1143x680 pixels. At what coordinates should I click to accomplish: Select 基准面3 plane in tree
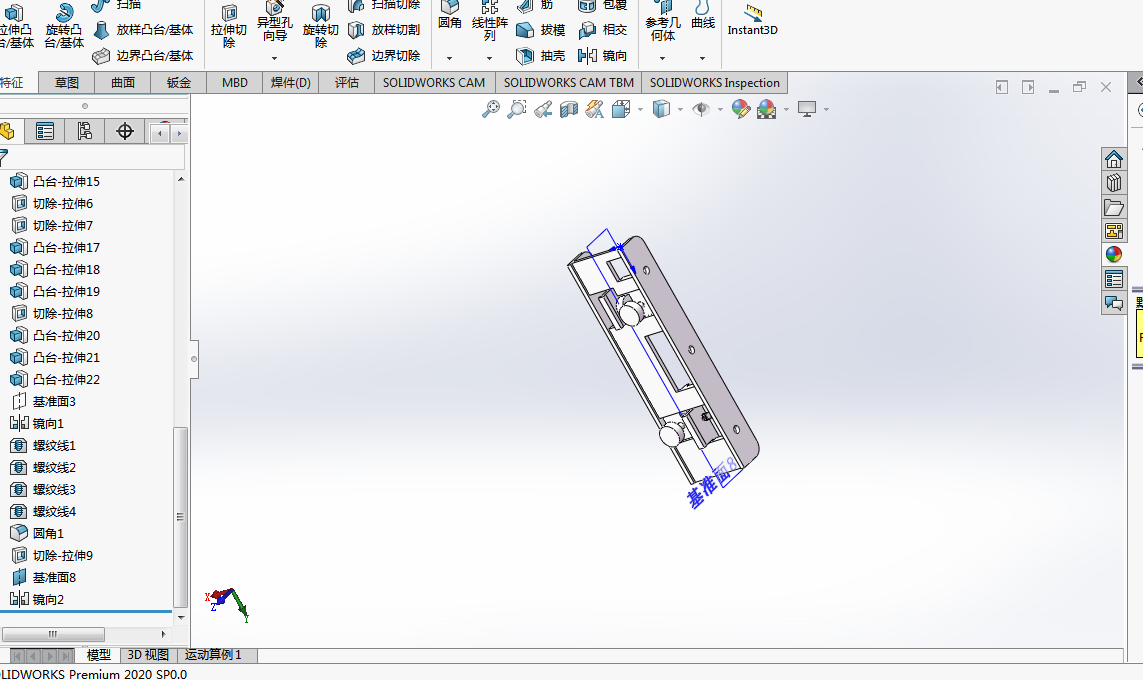44,402
